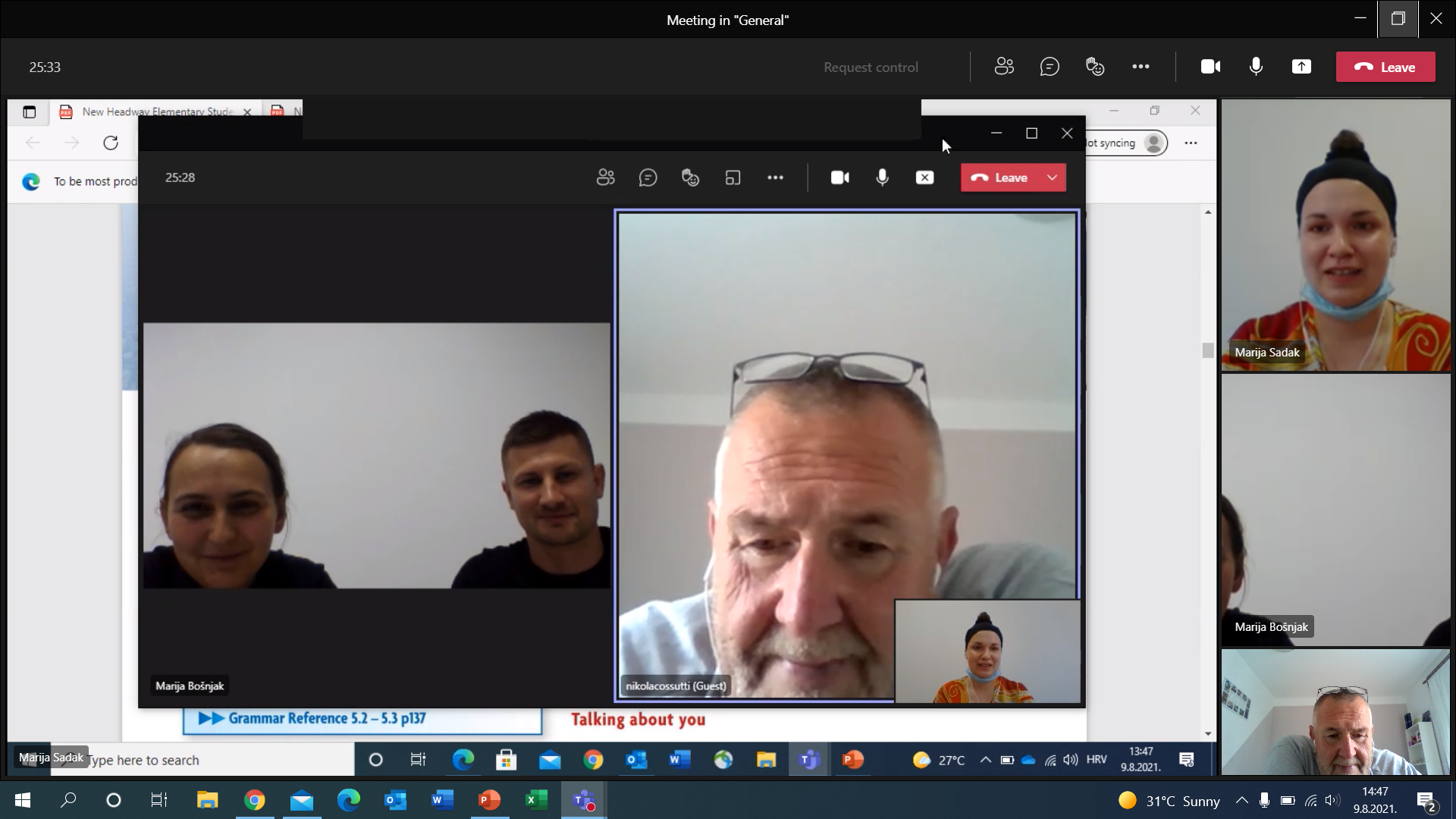1456x819 pixels.
Task: Open Windows search magnifier on taskbar
Action: click(68, 800)
